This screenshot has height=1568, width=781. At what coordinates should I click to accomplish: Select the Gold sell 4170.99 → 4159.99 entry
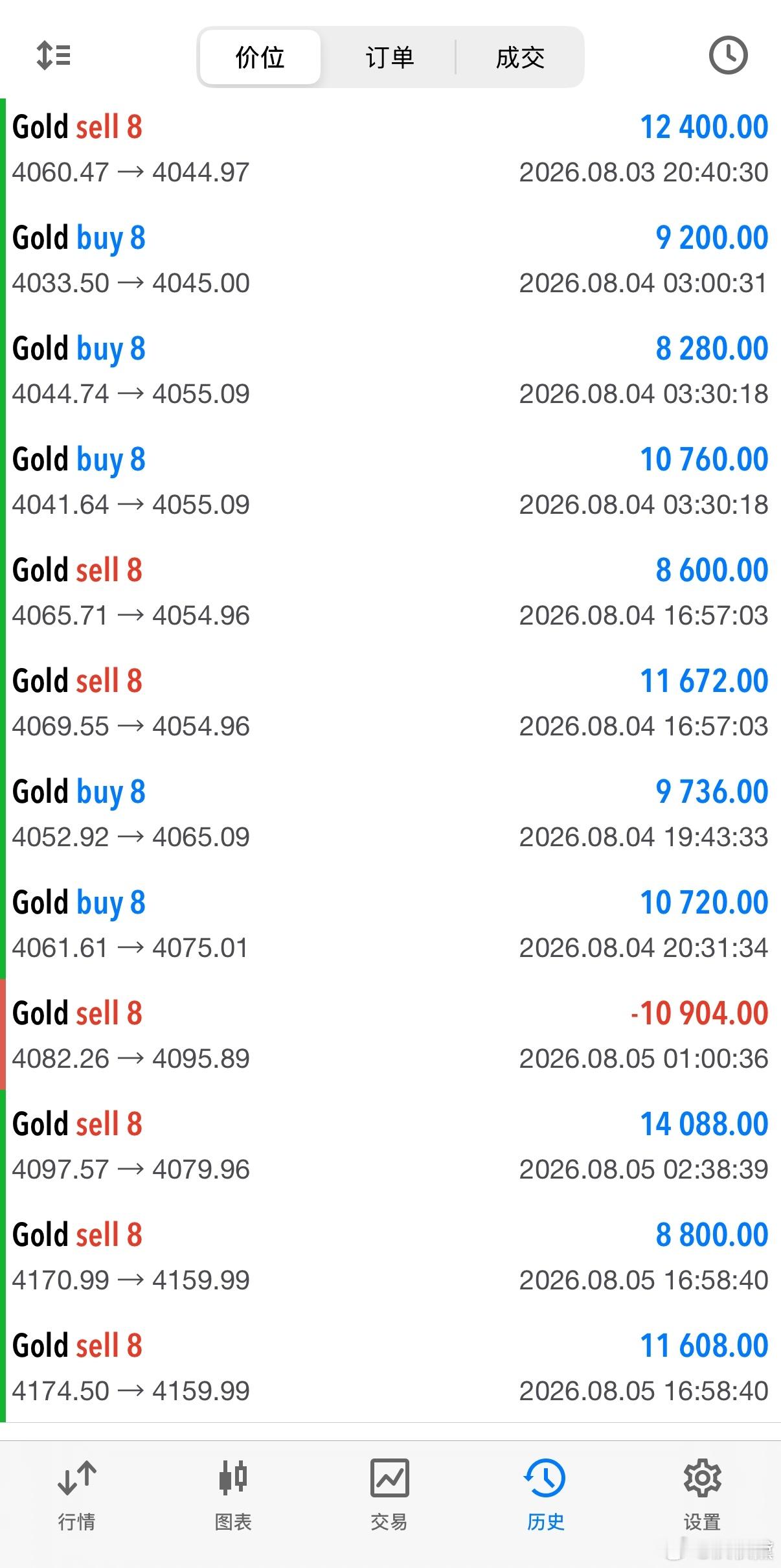pyautogui.click(x=390, y=1257)
